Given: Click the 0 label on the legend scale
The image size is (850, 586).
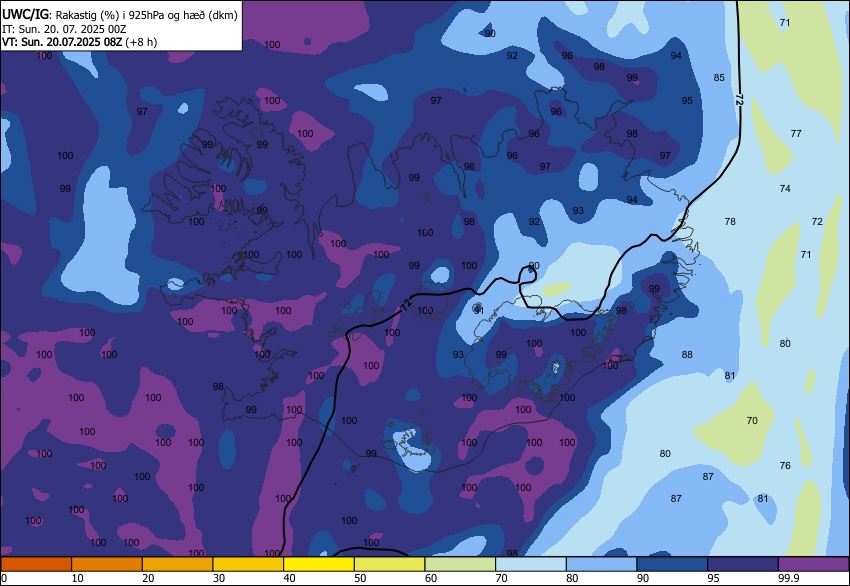Looking at the screenshot, I should click(x=4, y=579).
